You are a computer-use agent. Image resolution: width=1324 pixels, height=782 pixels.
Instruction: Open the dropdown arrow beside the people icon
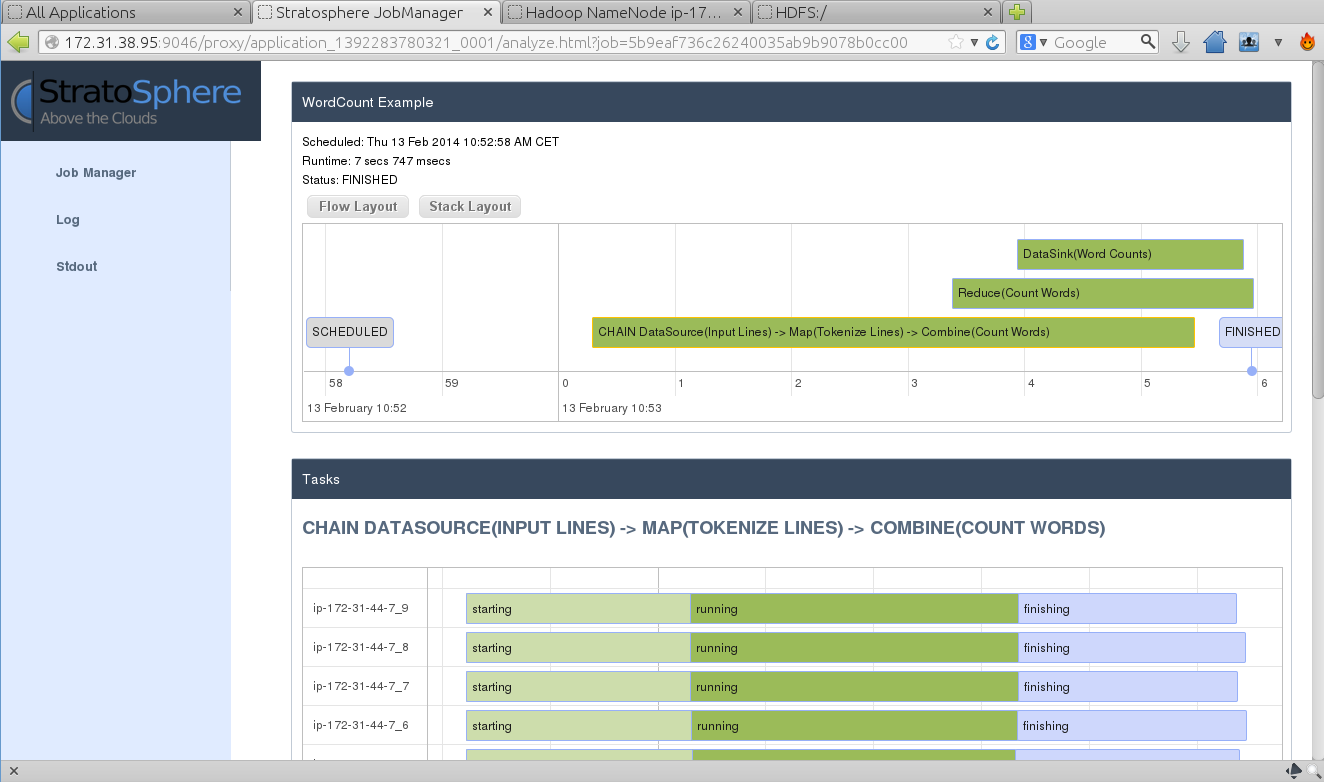click(1278, 42)
